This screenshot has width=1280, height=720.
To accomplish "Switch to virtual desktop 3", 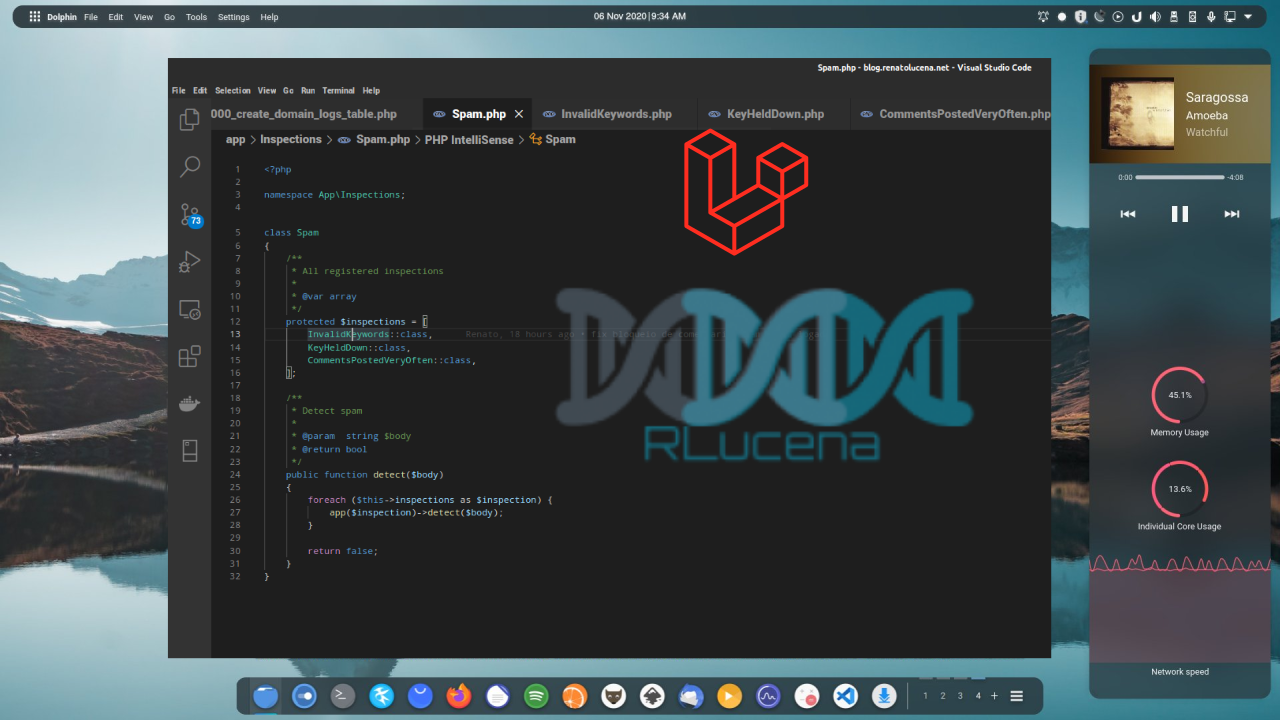I will point(960,696).
